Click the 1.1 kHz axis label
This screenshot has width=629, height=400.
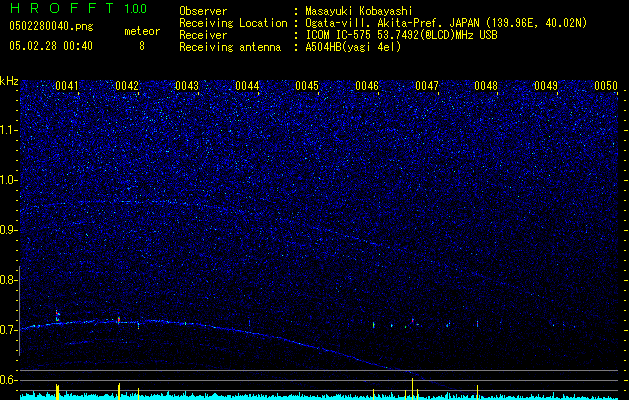point(9,130)
